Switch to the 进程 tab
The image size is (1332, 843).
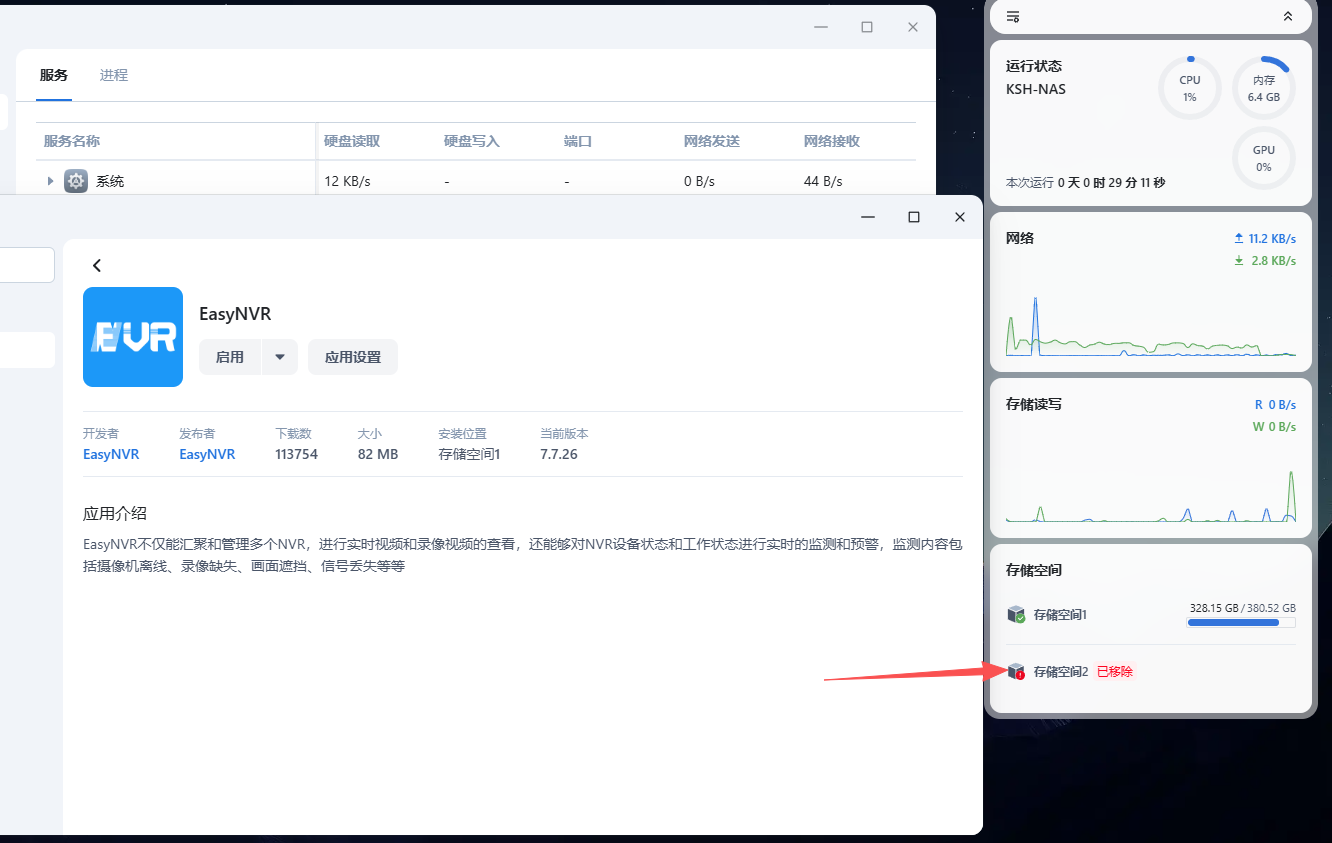pos(114,75)
